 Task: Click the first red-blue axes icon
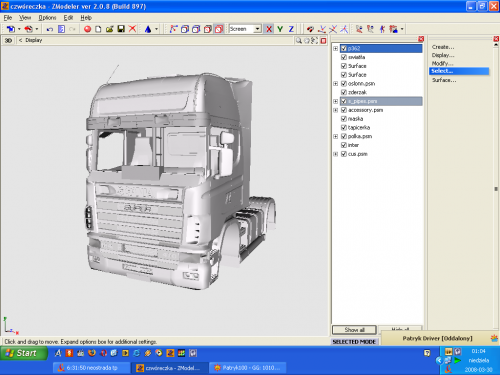point(322,29)
